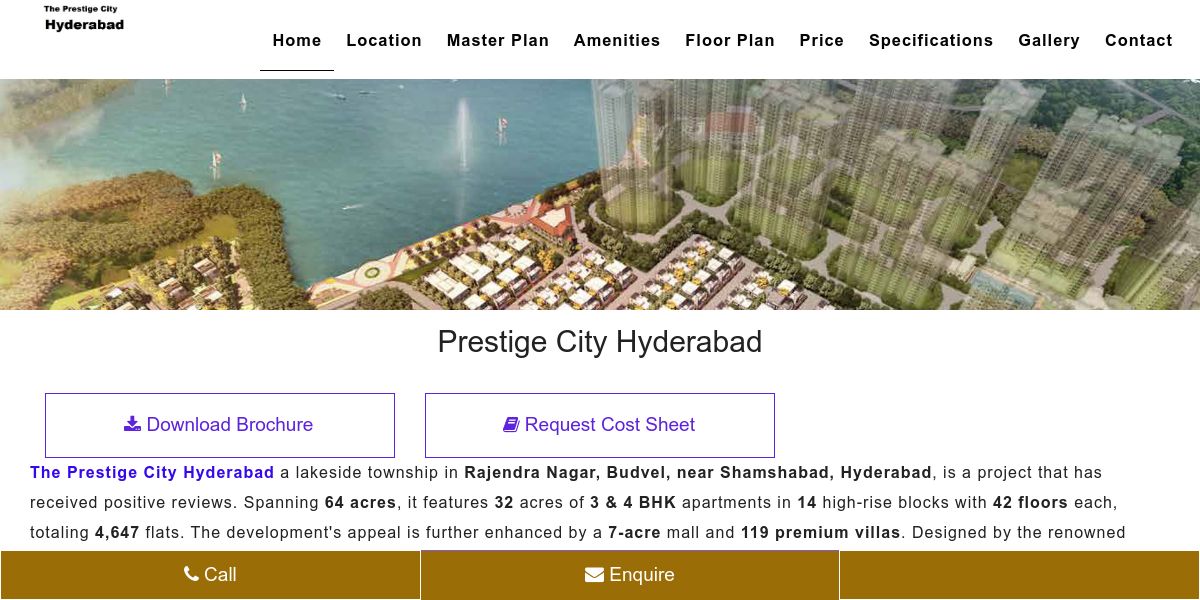Image resolution: width=1200 pixels, height=600 pixels.
Task: Open the Gallery page
Action: (1049, 40)
